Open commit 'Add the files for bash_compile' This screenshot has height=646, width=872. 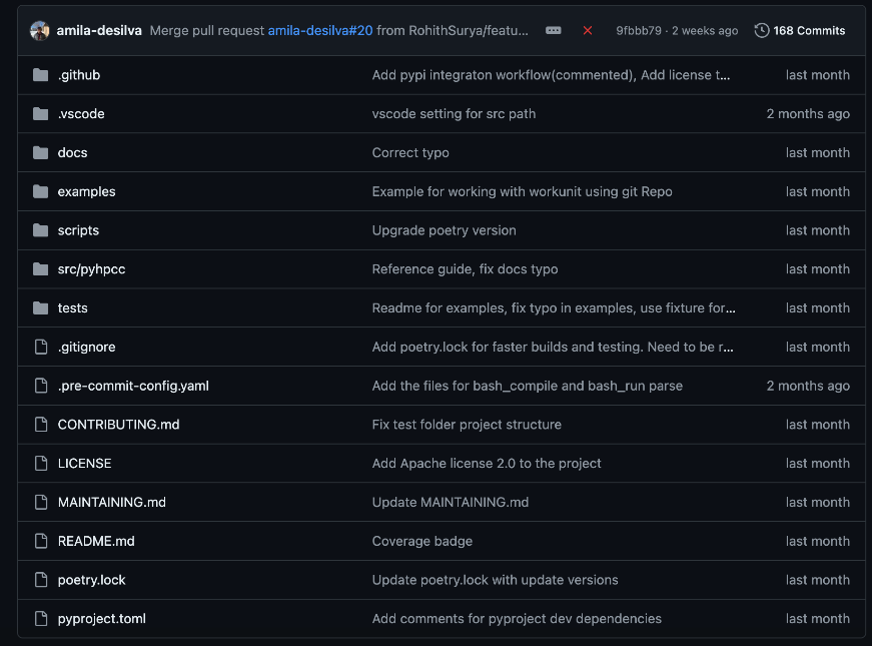[x=527, y=386]
